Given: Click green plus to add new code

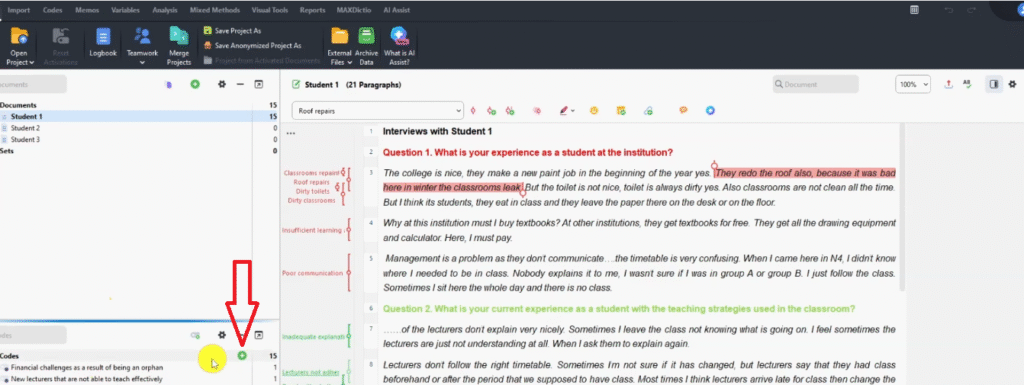Looking at the screenshot, I should [242, 356].
